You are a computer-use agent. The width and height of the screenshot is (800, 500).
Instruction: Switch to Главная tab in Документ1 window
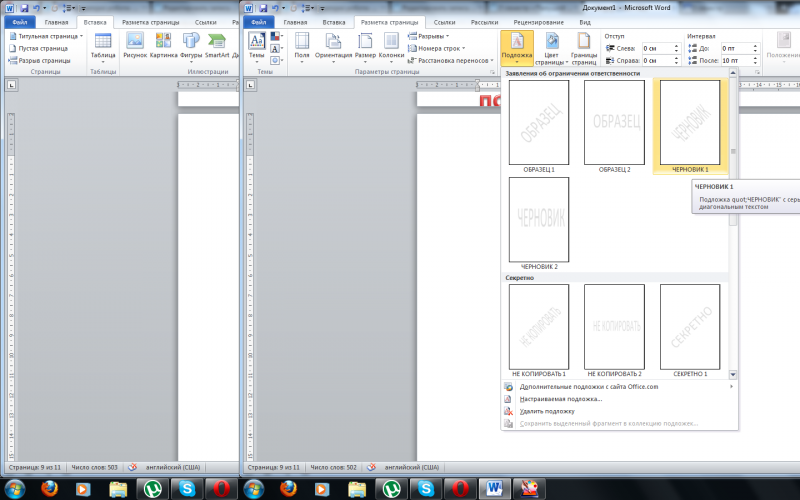click(295, 22)
